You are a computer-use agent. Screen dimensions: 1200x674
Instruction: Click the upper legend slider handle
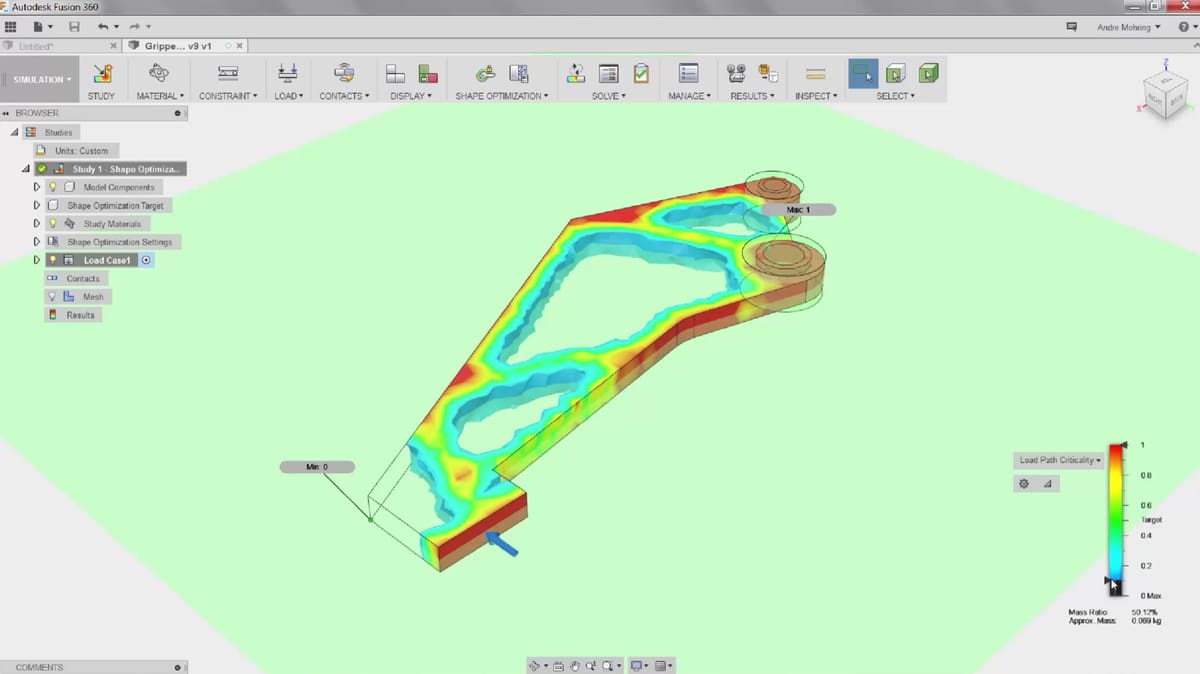click(x=1124, y=444)
